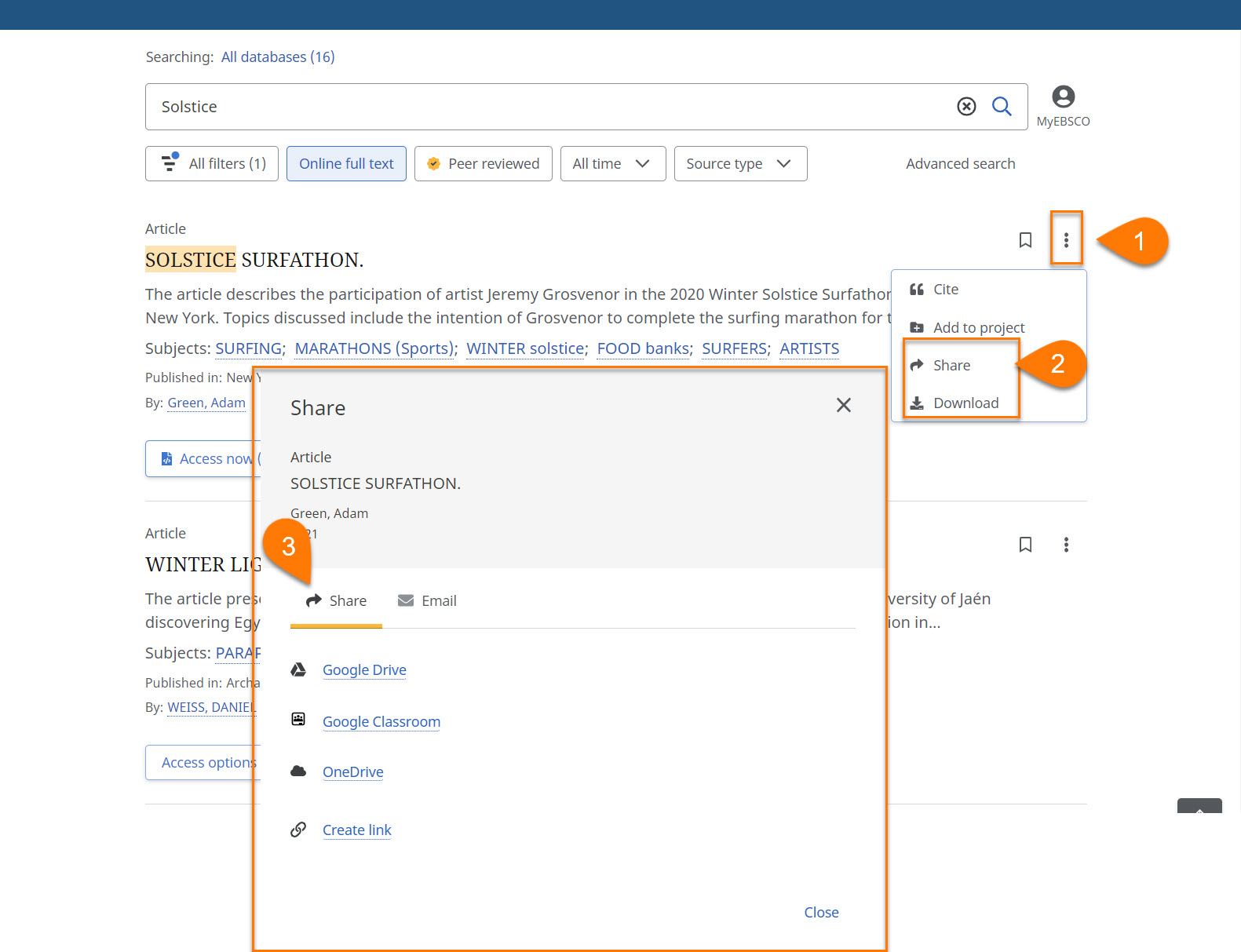Screen dimensions: 1241x952
Task: Open author Green, Adam link
Action: [206, 403]
